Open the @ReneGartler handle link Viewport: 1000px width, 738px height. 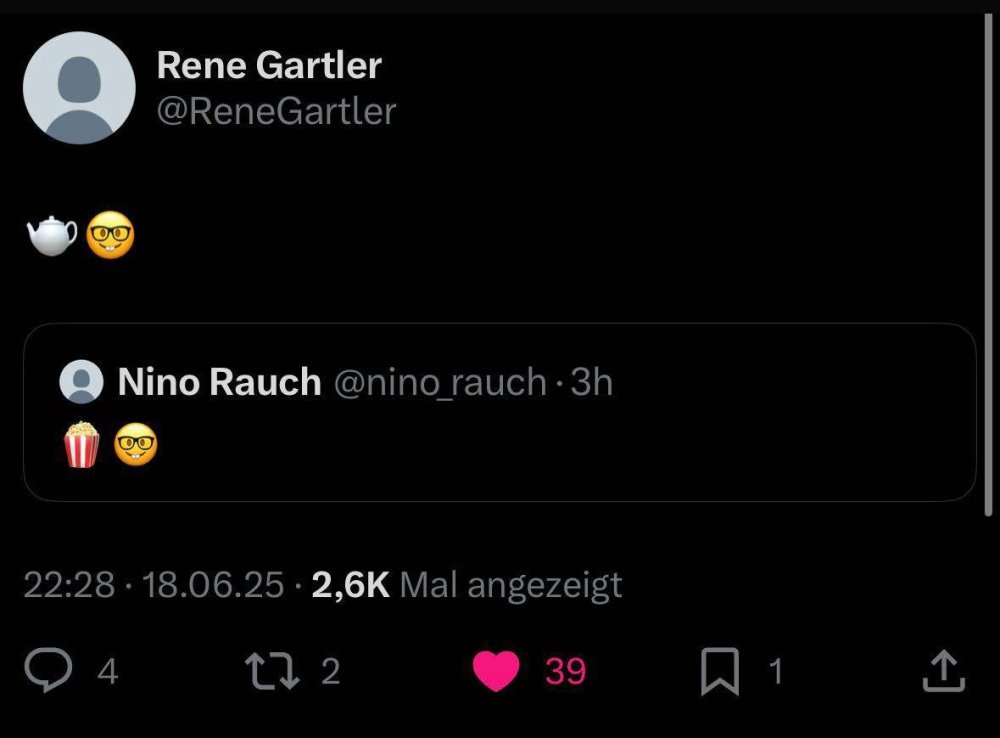[x=276, y=111]
